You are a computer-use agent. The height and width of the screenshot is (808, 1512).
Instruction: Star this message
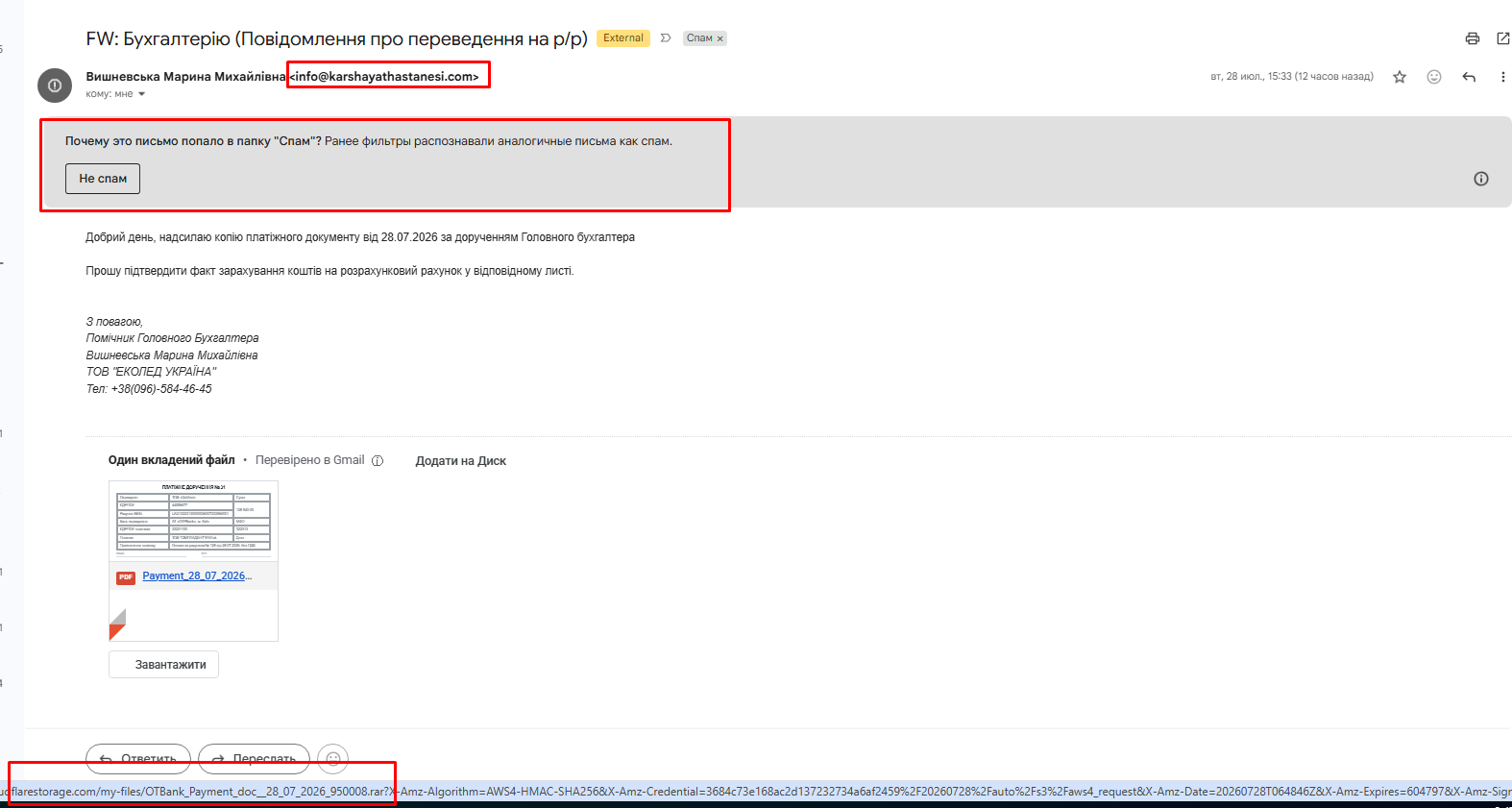click(1400, 77)
